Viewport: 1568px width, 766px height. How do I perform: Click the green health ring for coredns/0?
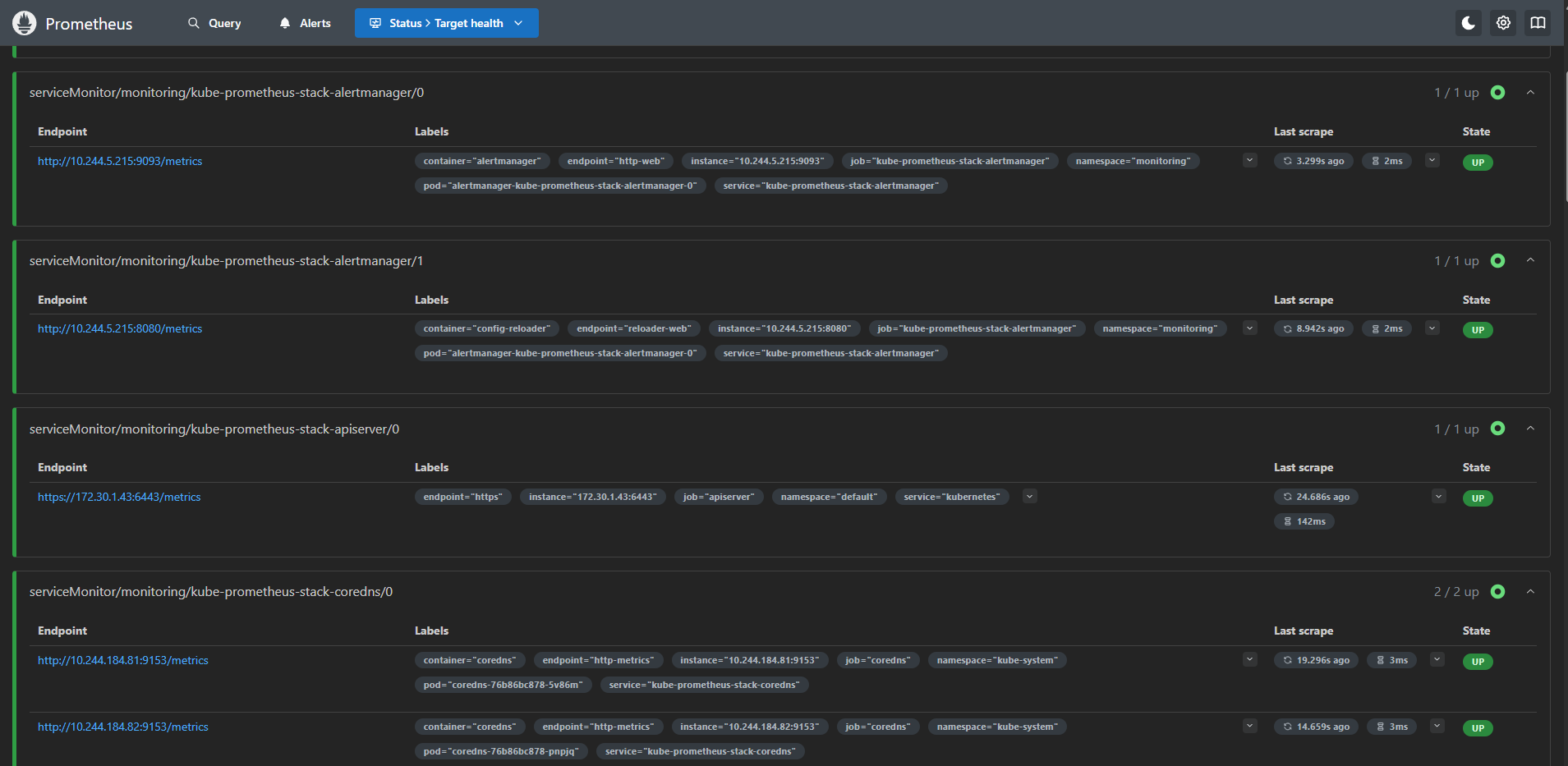point(1497,592)
